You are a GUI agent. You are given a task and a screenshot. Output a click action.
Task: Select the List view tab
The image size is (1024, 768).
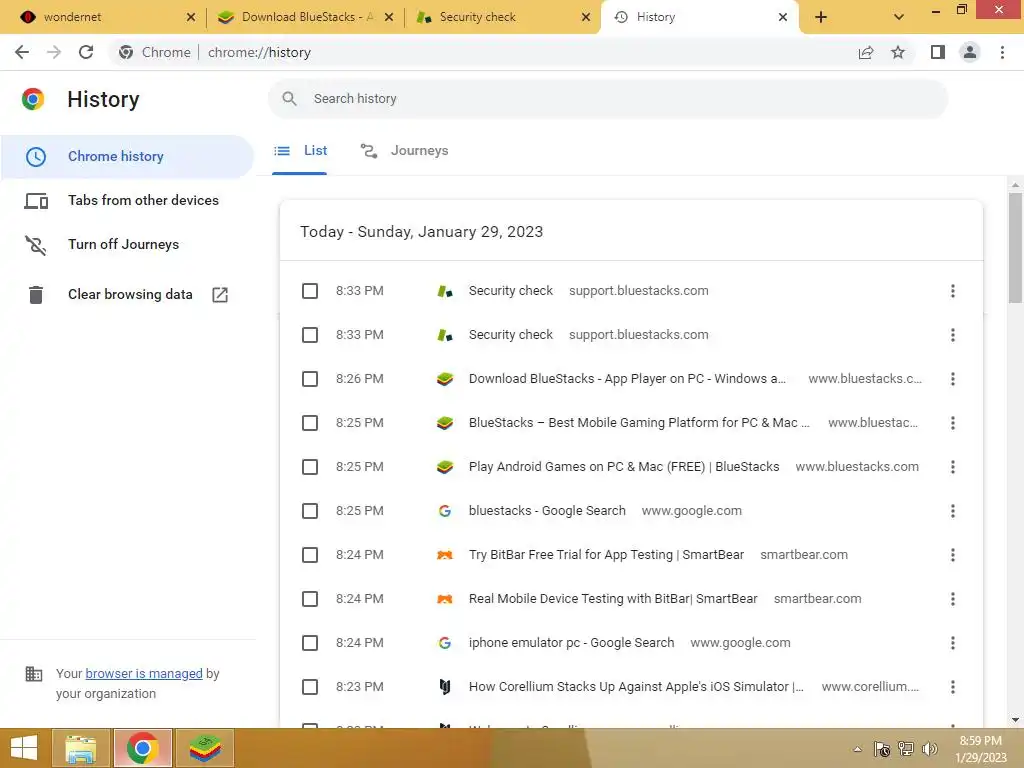(x=300, y=151)
